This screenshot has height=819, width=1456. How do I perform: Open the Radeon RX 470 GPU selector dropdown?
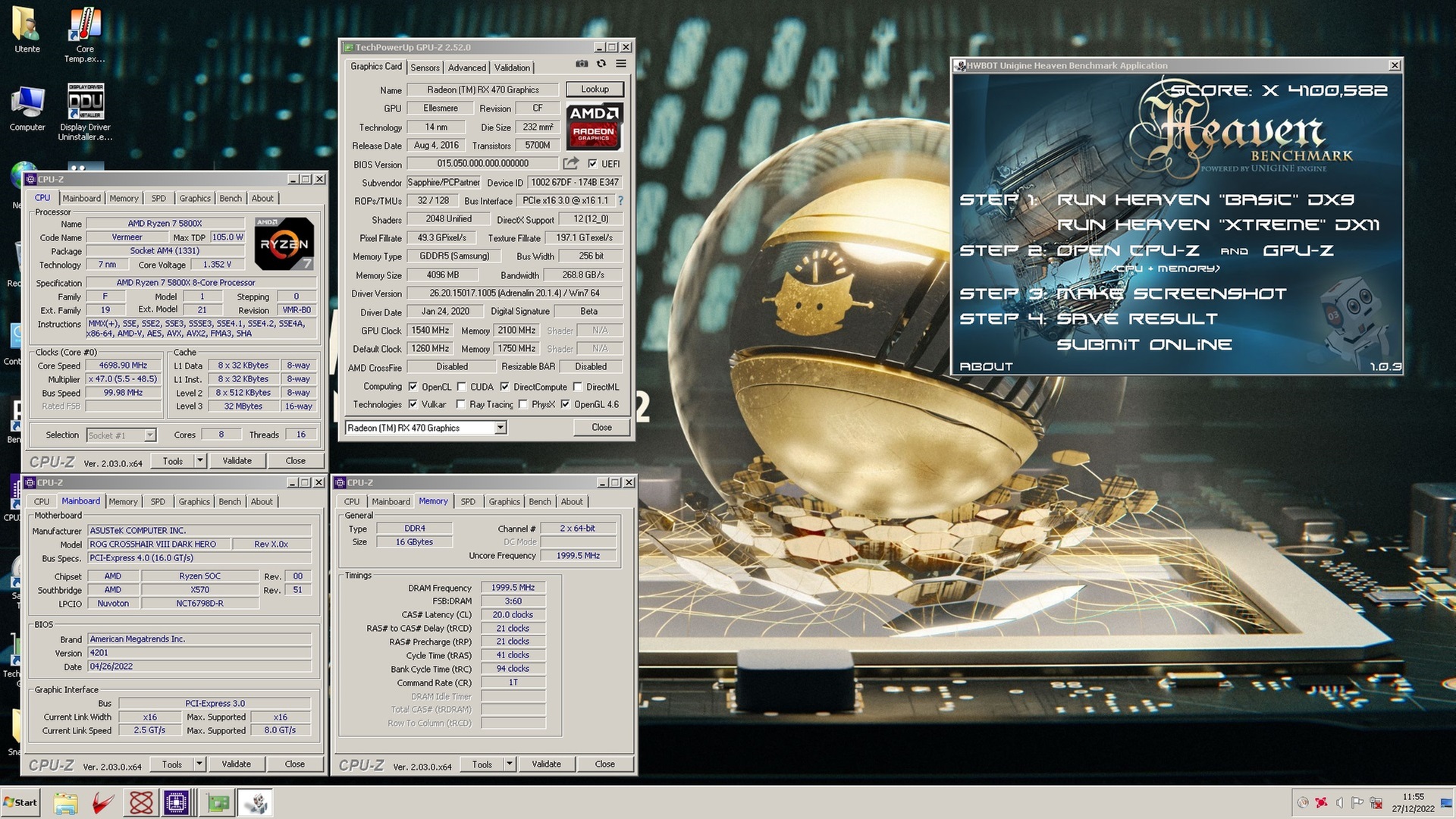[x=500, y=428]
